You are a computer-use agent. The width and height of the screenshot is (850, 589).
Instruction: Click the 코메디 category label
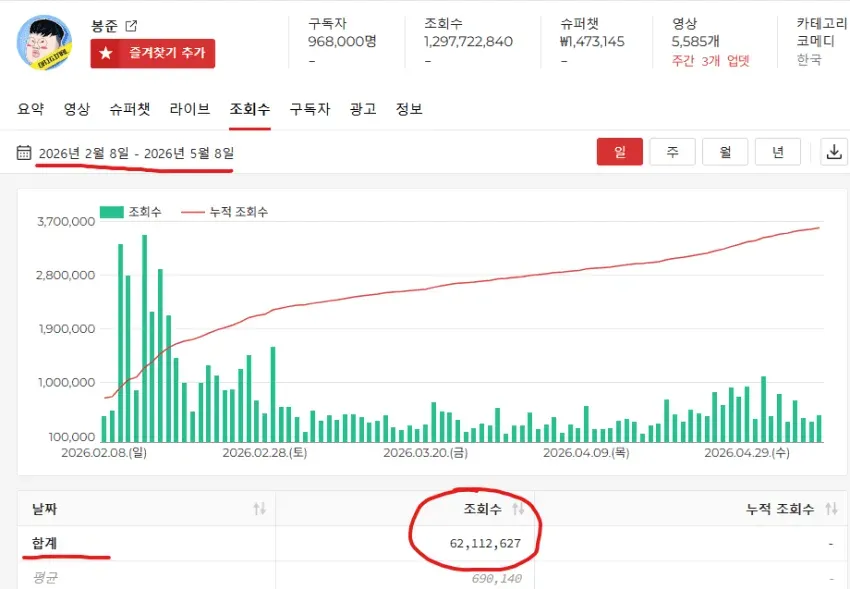pyautogui.click(x=815, y=41)
